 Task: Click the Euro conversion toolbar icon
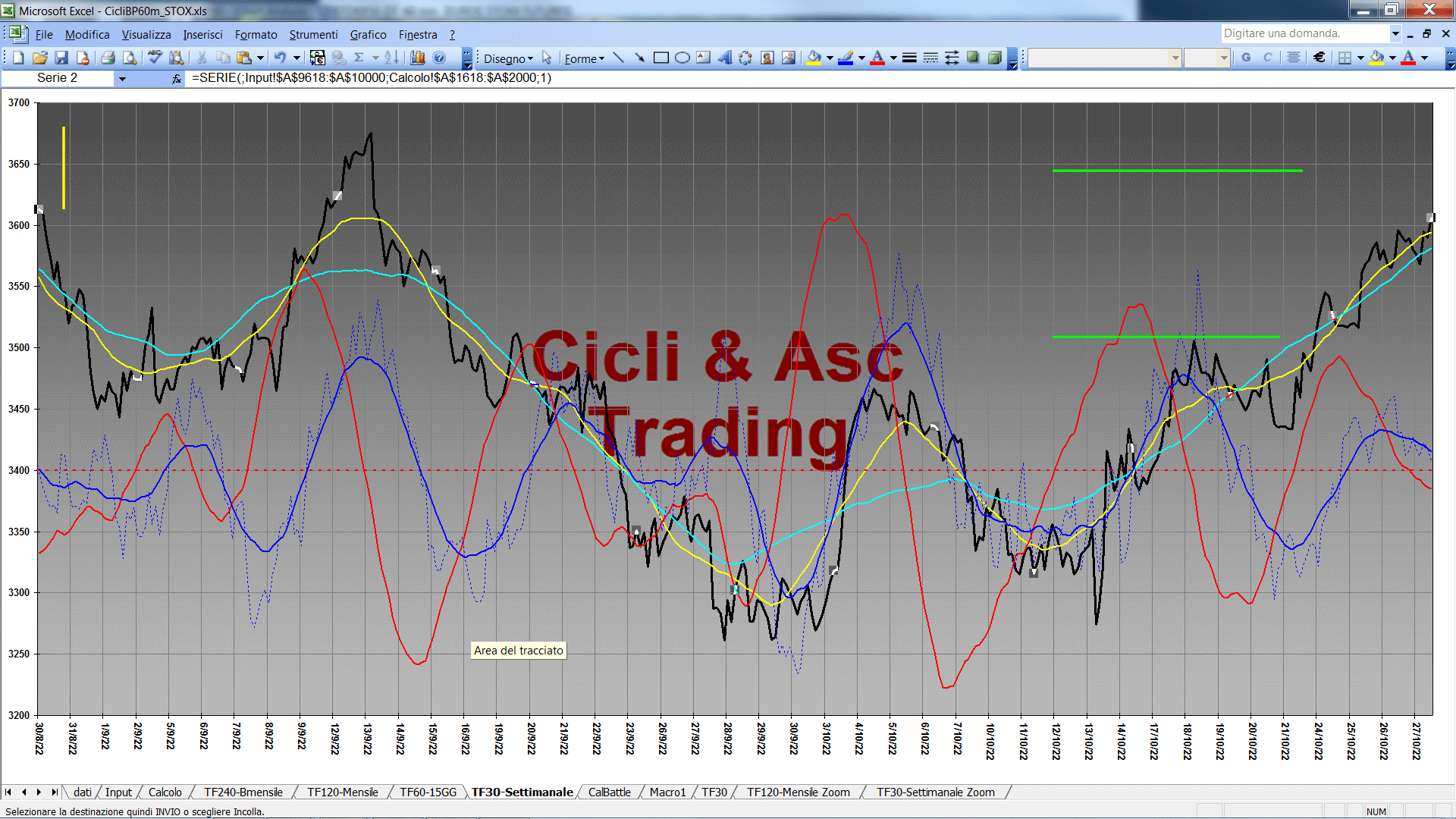[x=317, y=58]
